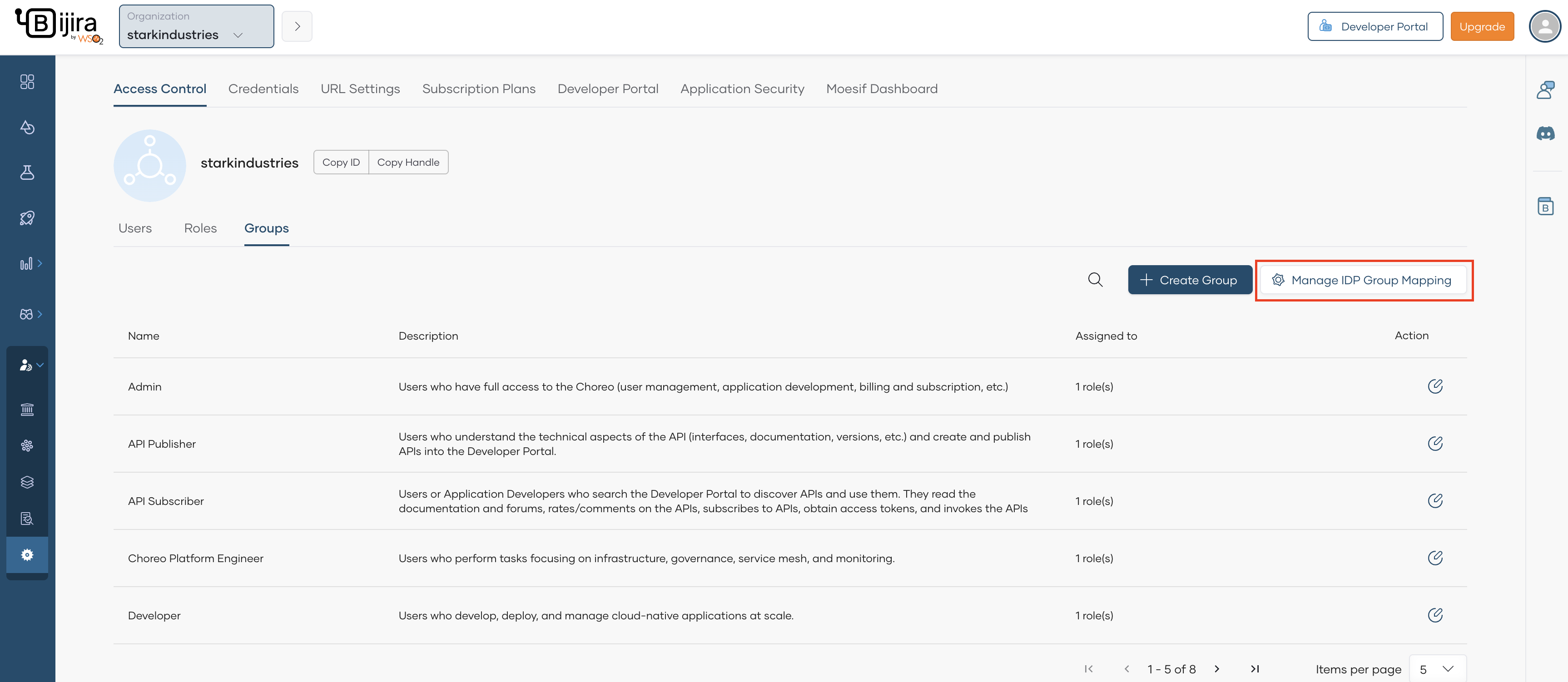Switch to the Roles sub-tab
The width and height of the screenshot is (1568, 682).
[200, 228]
